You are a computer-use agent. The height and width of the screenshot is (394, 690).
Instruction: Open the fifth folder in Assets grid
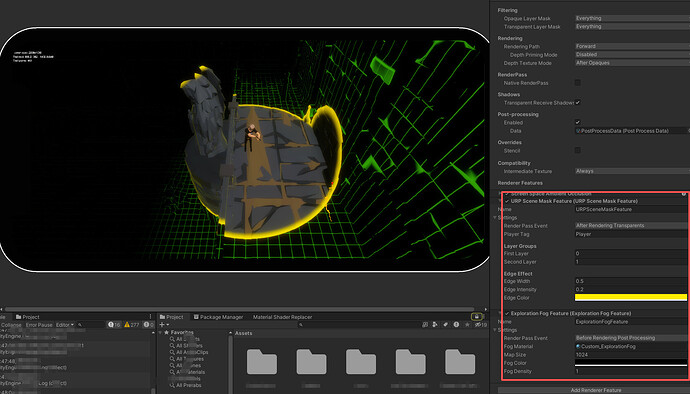pyautogui.click(x=460, y=361)
